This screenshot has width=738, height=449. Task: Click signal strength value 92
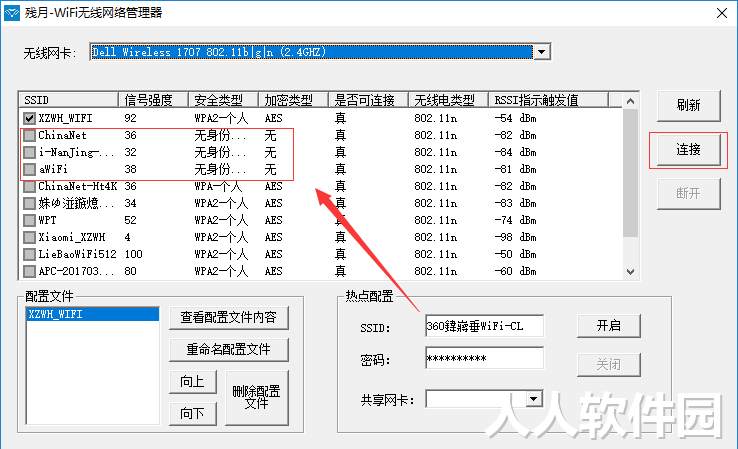130,118
